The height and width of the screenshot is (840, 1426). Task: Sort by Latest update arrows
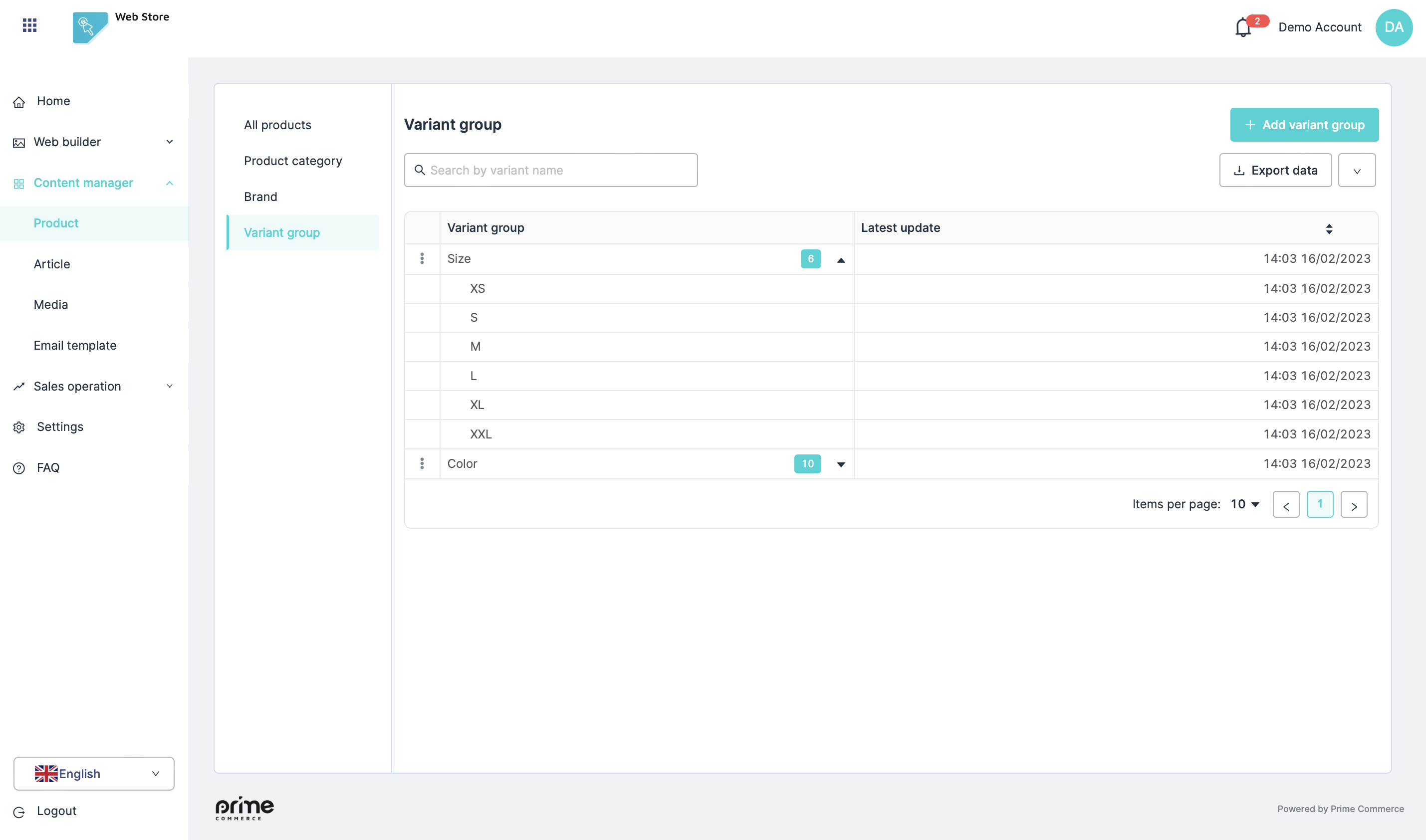[1329, 228]
